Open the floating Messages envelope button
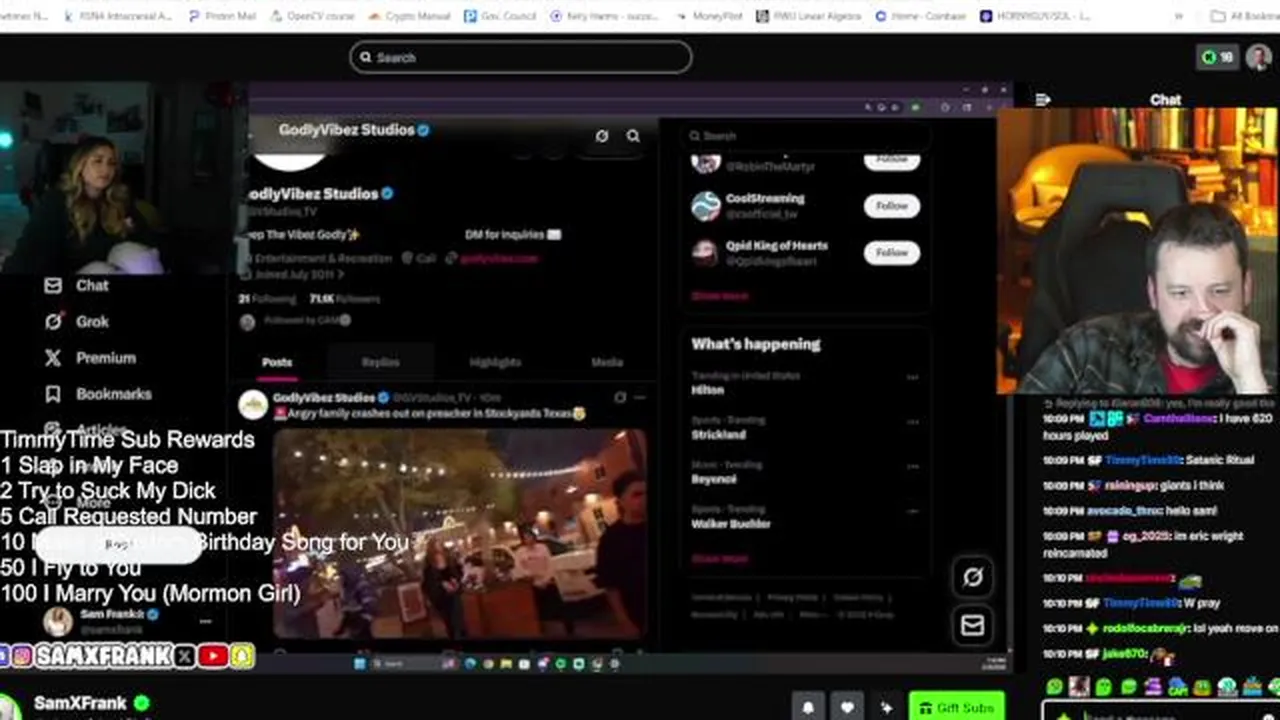Viewport: 1280px width, 720px height. 972,626
